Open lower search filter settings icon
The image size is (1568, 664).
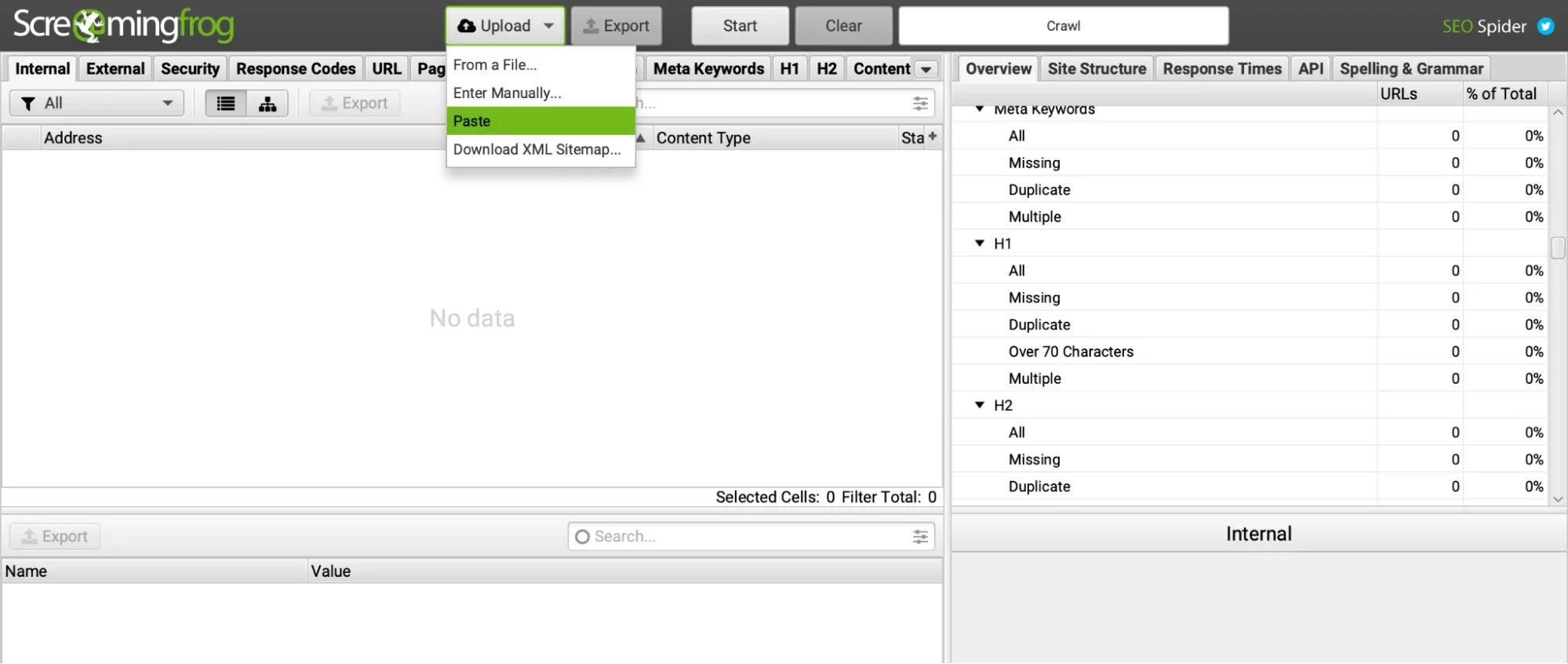tap(920, 537)
